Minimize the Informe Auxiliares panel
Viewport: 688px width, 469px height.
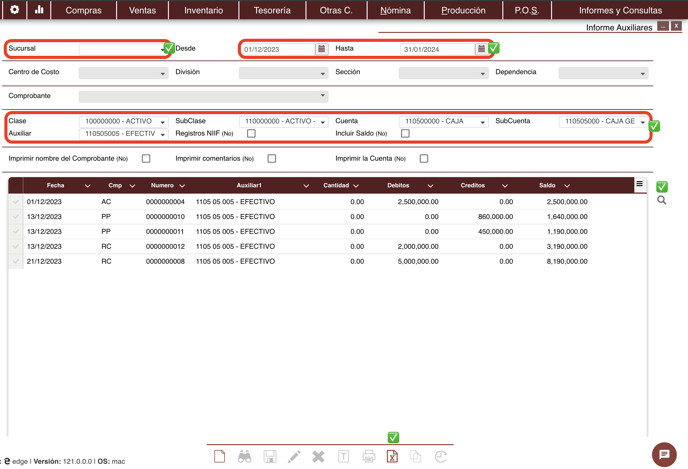pos(663,26)
